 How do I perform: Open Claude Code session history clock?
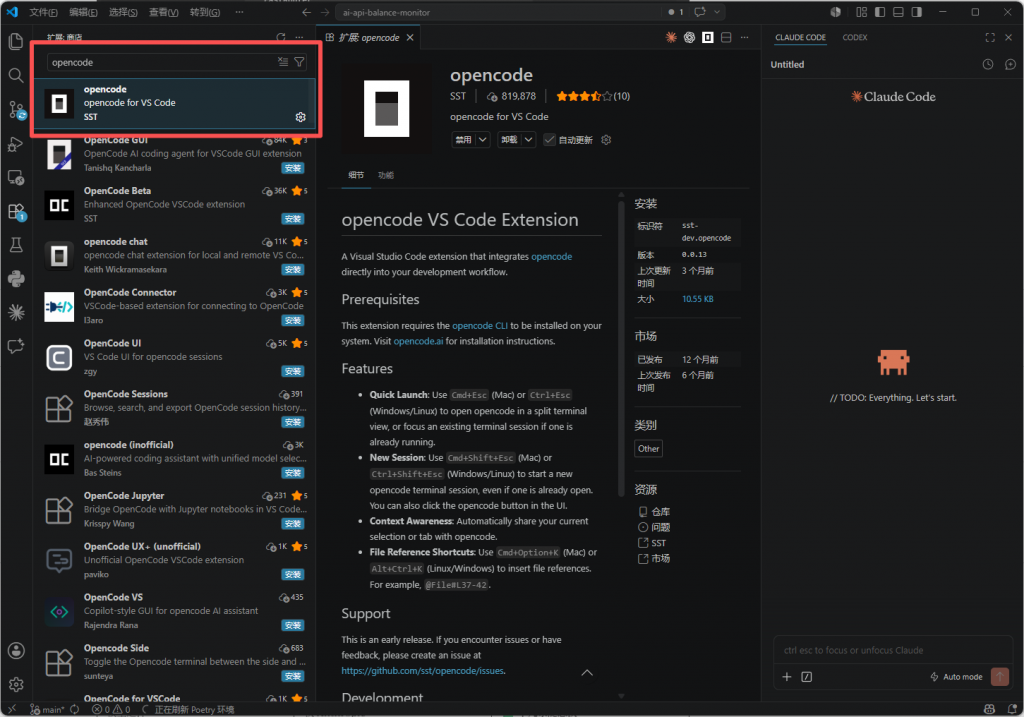tap(987, 64)
